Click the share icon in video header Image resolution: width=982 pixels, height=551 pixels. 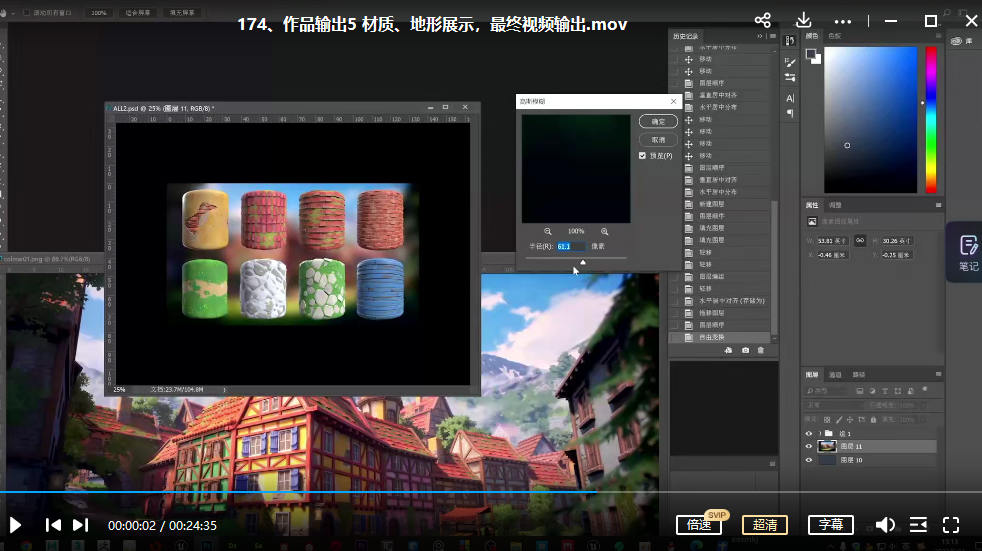coord(763,21)
